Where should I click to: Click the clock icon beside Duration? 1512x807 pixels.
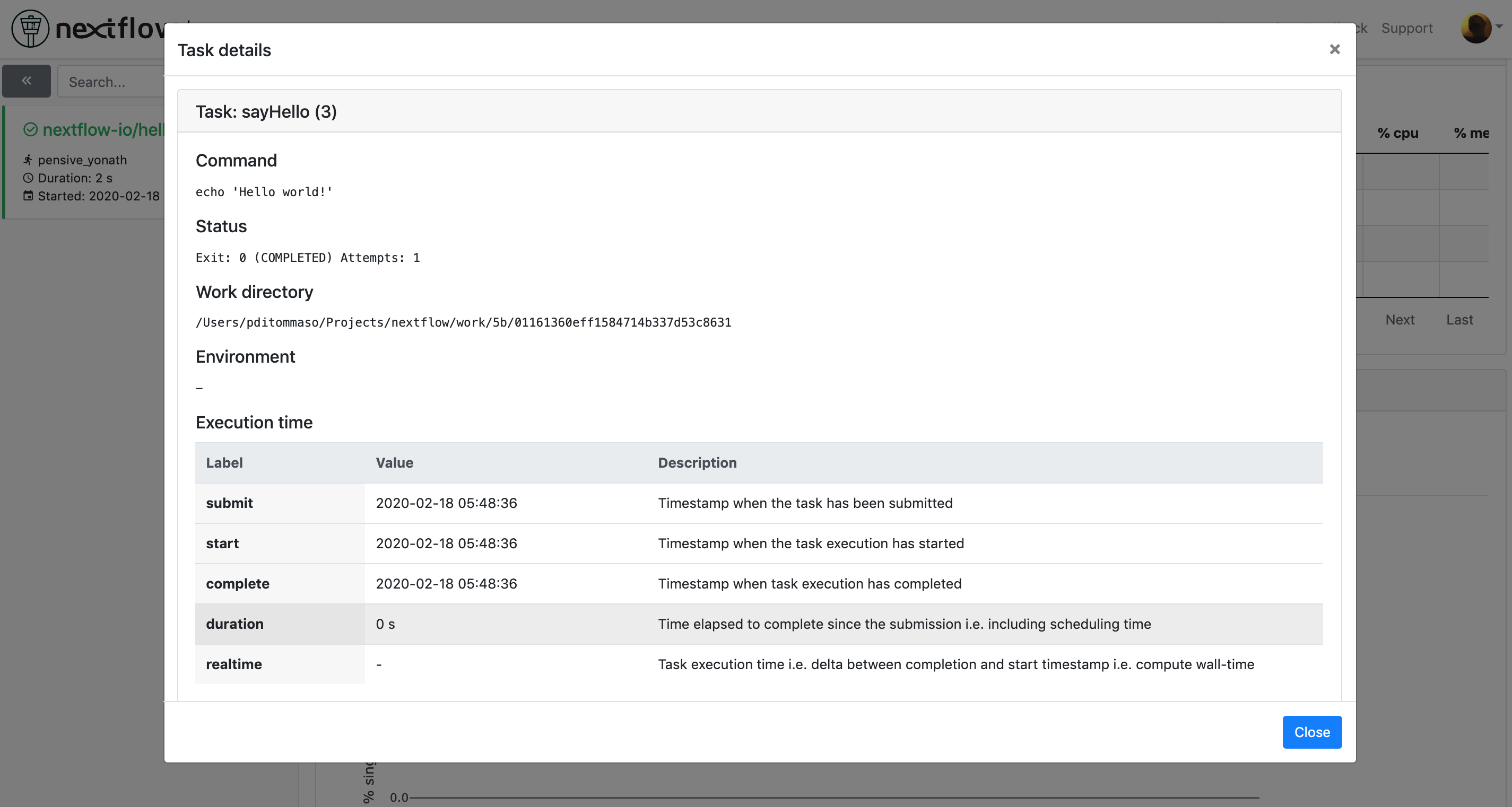coord(28,178)
